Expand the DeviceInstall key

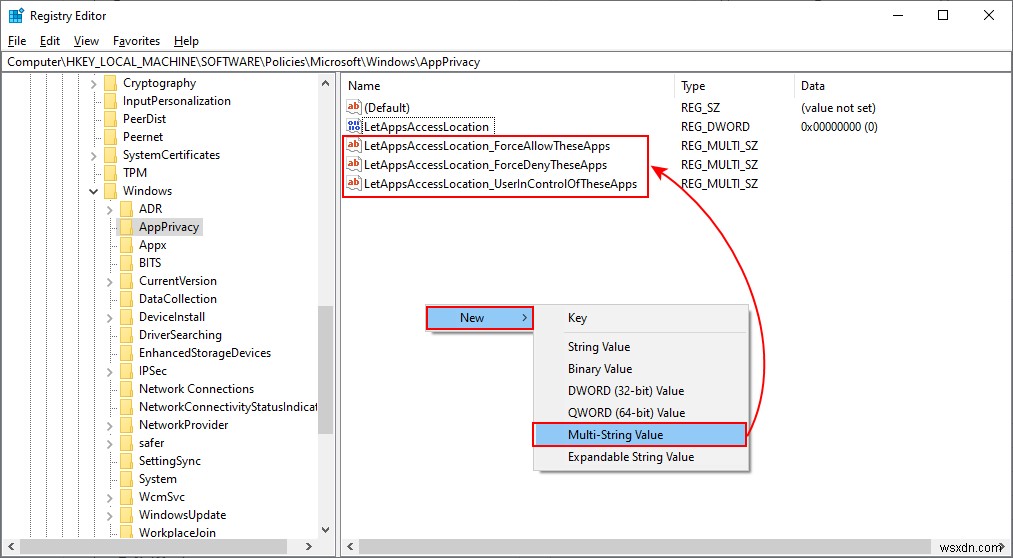(110, 317)
